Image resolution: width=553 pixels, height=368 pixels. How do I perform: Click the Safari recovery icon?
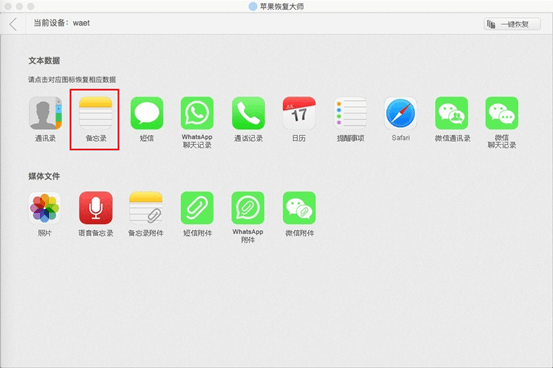[401, 113]
